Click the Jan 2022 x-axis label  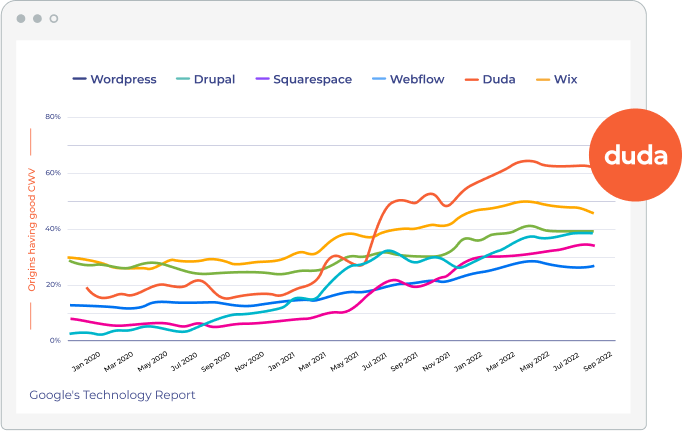point(468,361)
